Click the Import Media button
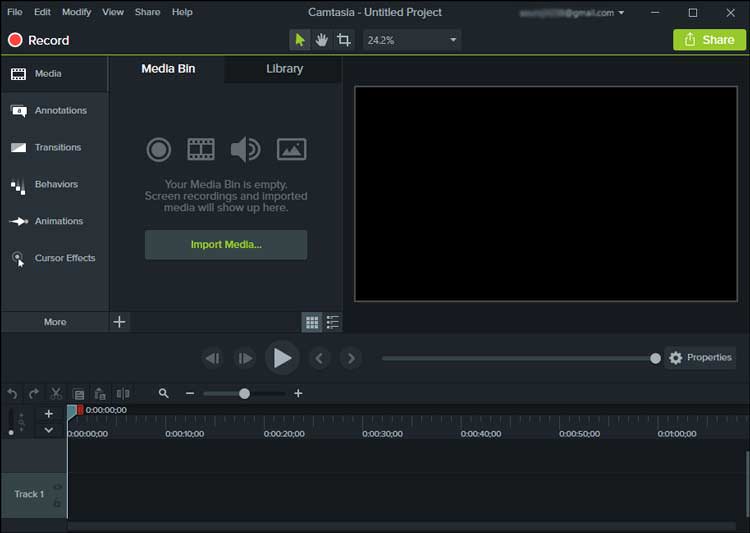Screen dimensions: 750x533 coord(226,244)
